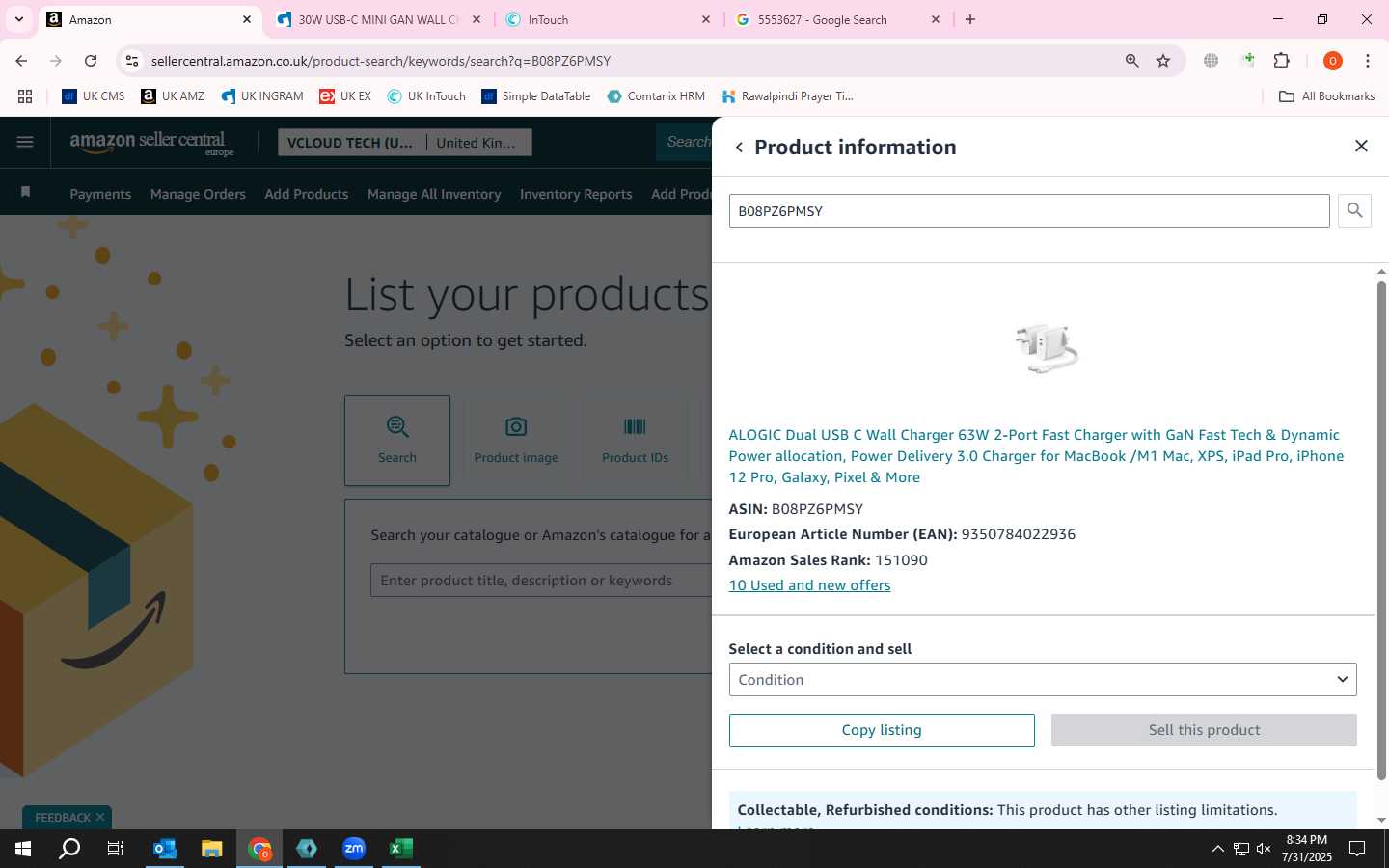1389x868 pixels.
Task: Switch to the InTouch tab
Action: click(x=608, y=19)
